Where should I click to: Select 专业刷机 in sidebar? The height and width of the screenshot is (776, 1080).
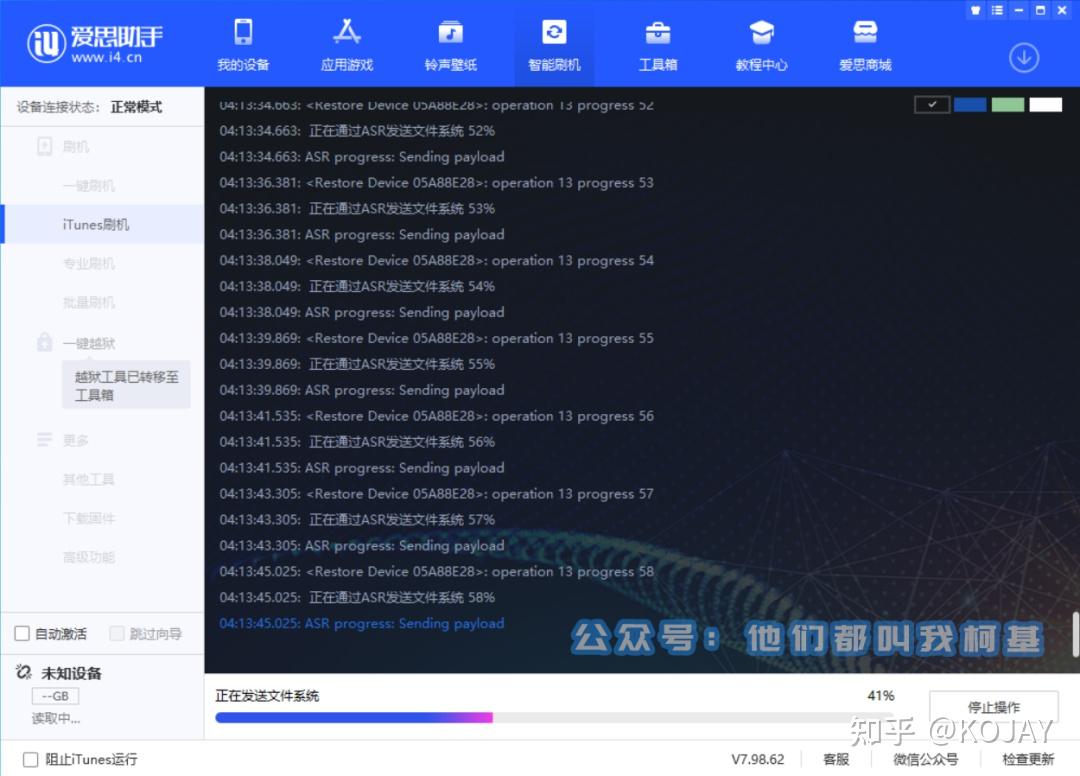pos(89,264)
